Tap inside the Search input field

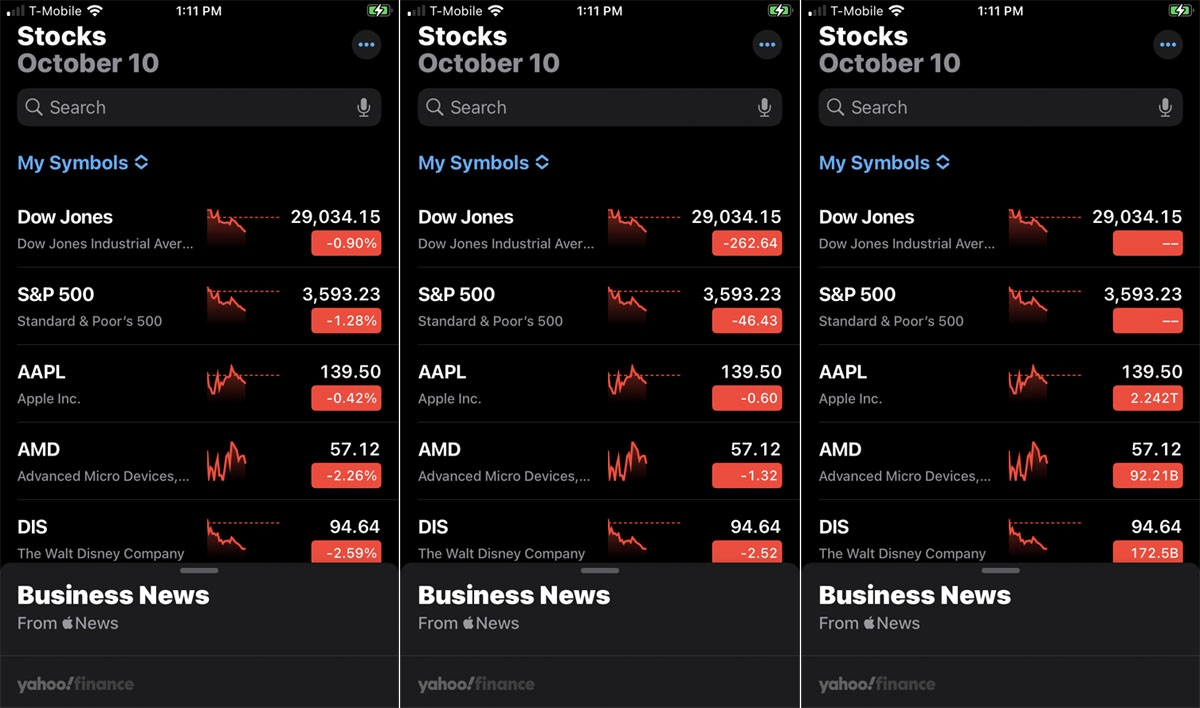pos(180,107)
